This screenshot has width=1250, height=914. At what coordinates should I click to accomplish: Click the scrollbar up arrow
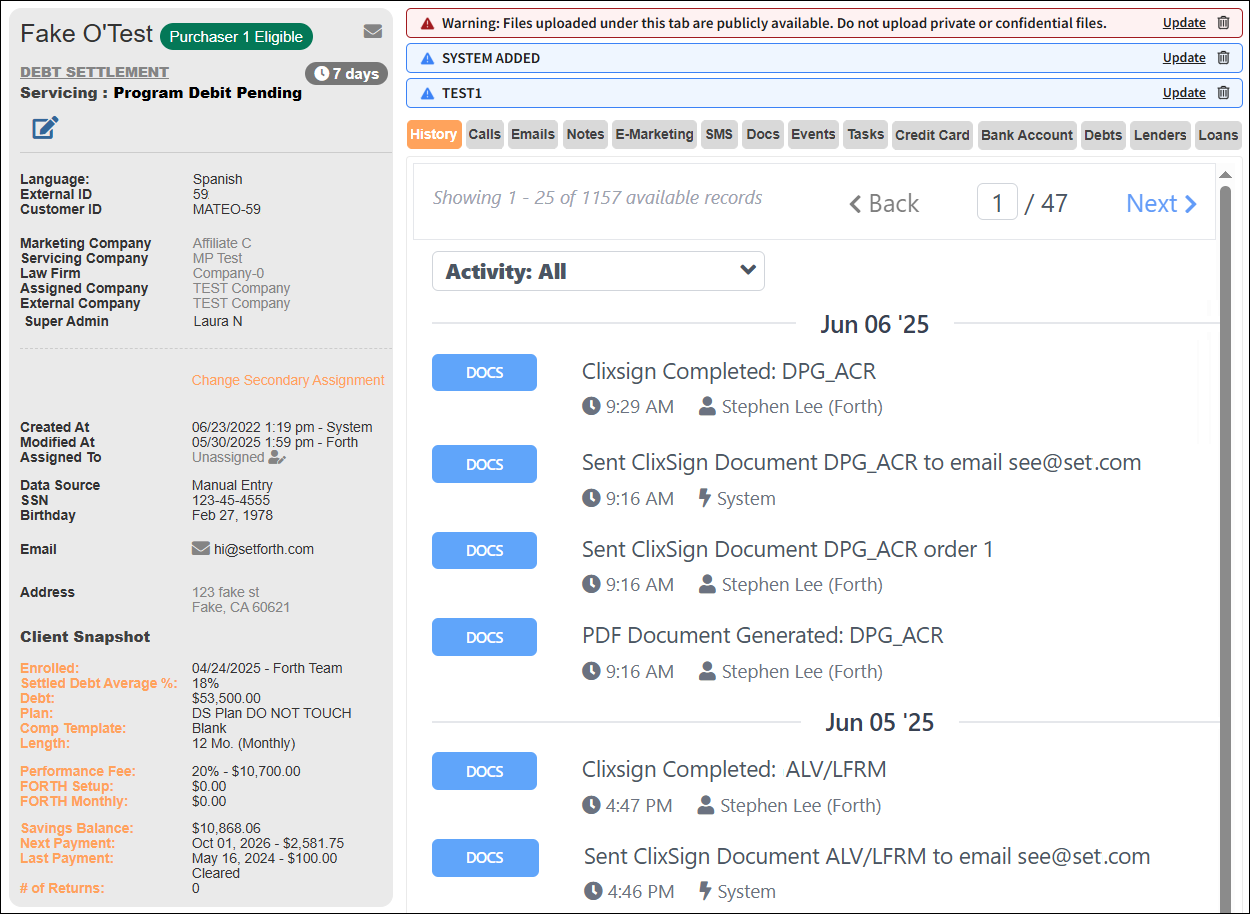point(1225,175)
